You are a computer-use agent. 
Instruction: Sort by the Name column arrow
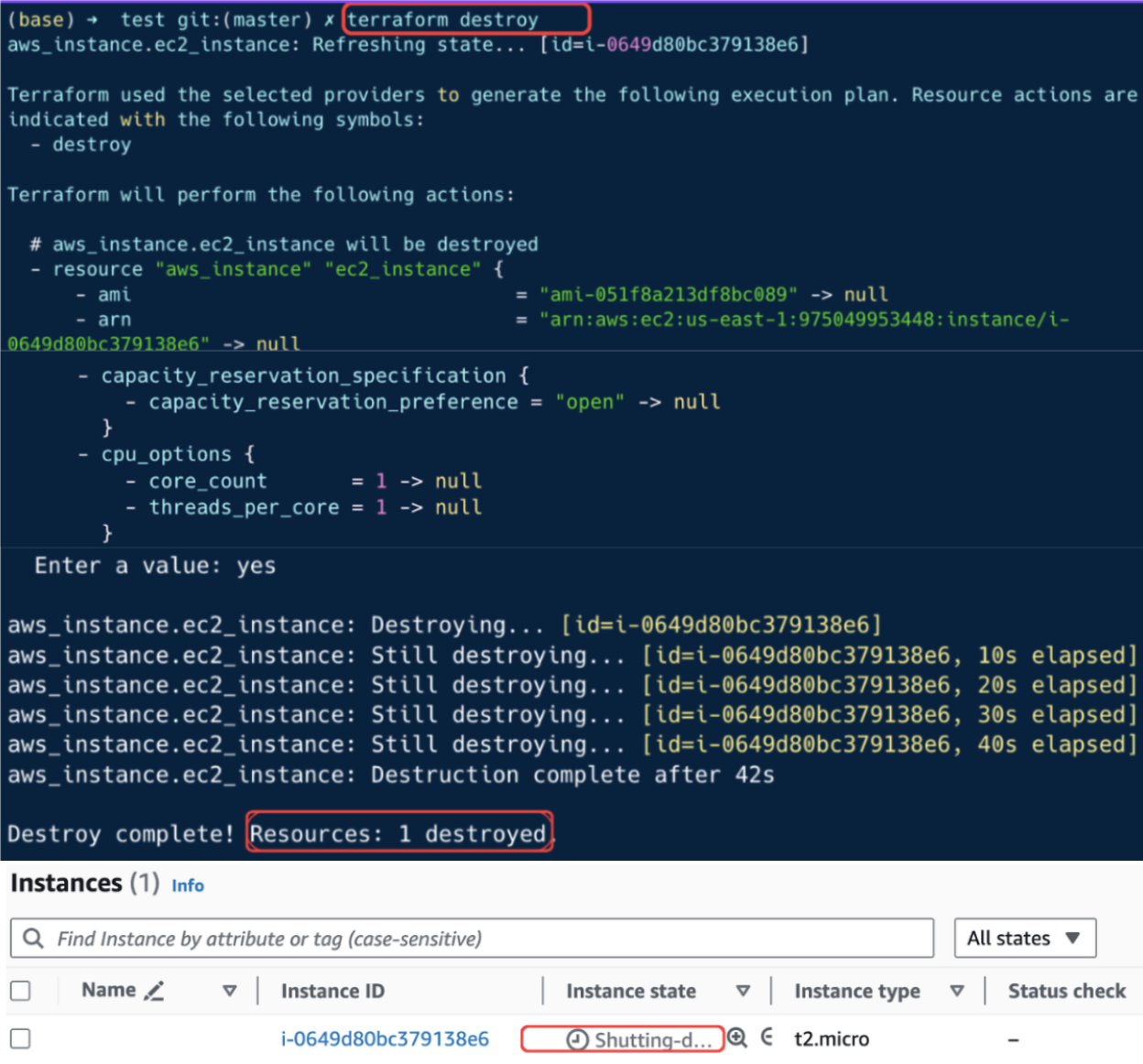[x=230, y=990]
